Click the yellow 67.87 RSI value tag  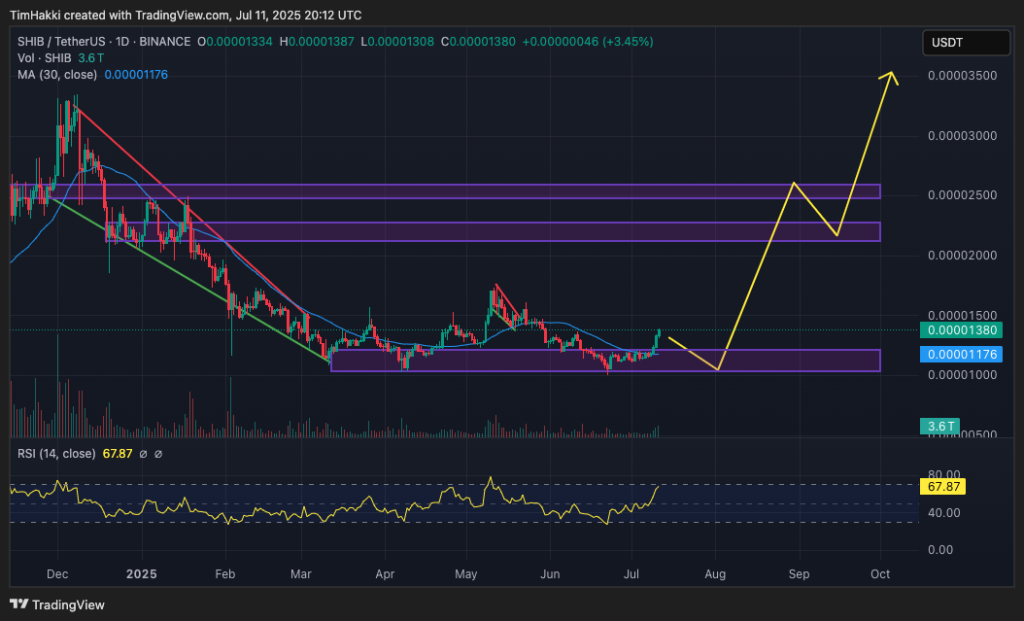tap(944, 485)
